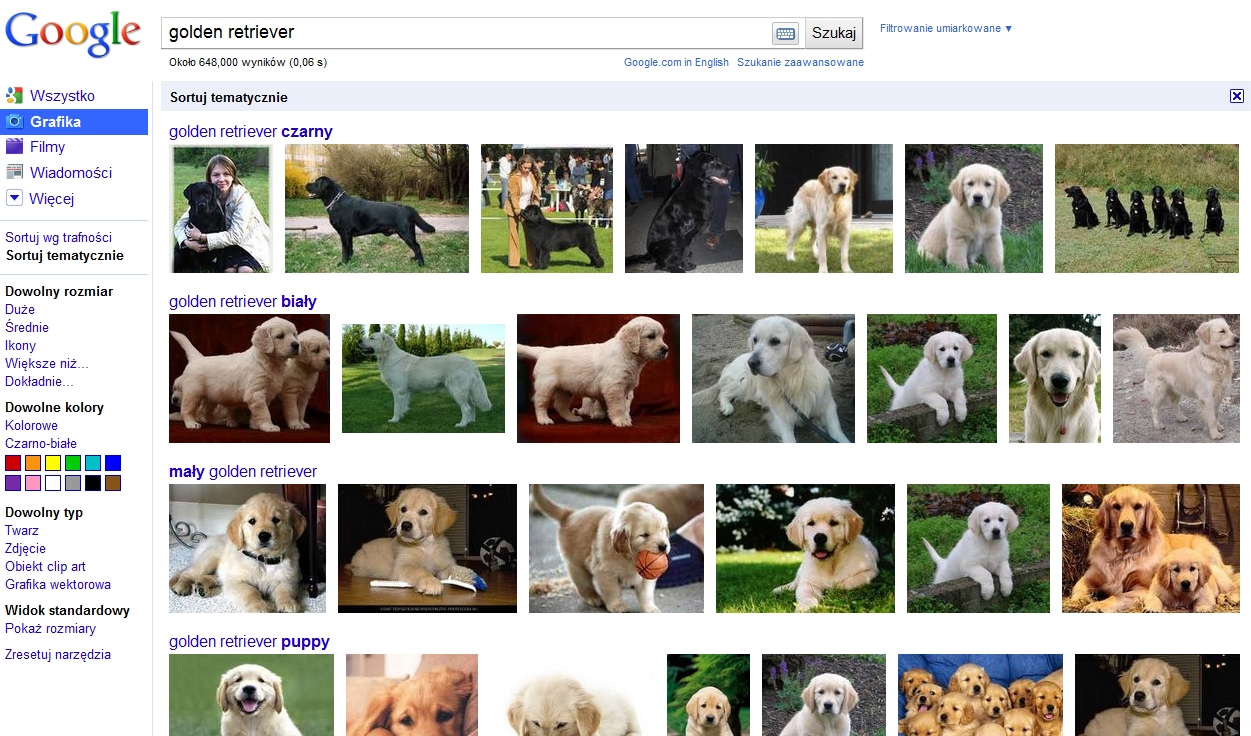Image resolution: width=1251 pixels, height=736 pixels.
Task: Switch to the Filmy search category
Action: pos(47,147)
